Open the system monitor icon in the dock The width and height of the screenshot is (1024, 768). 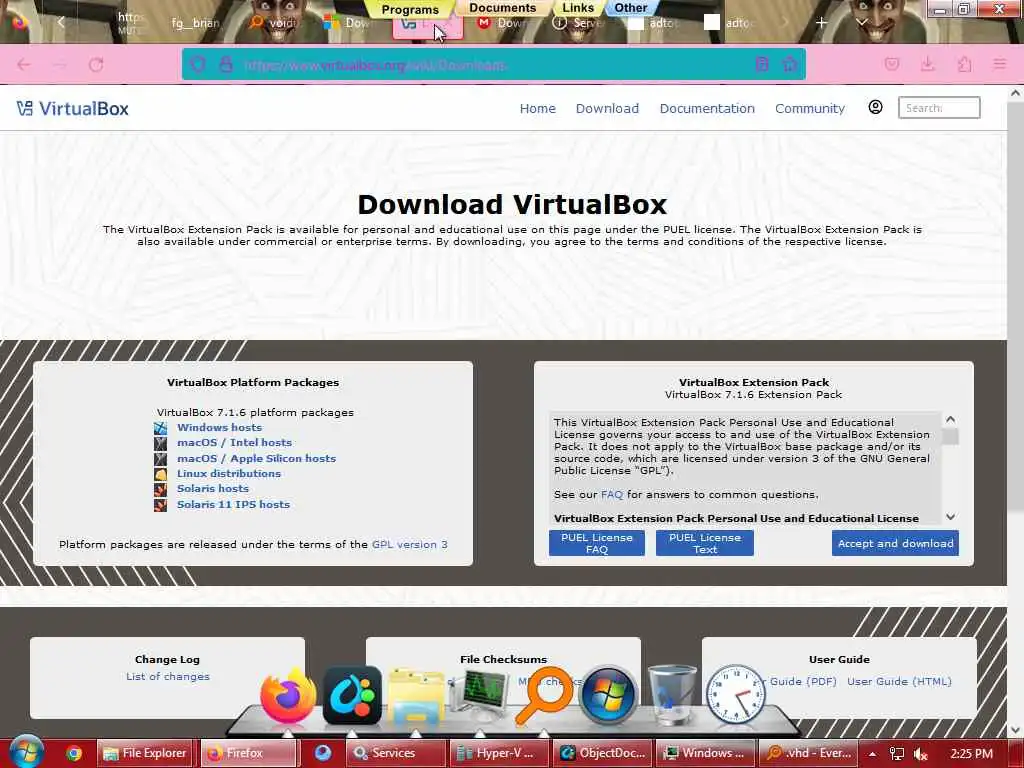tap(481, 696)
